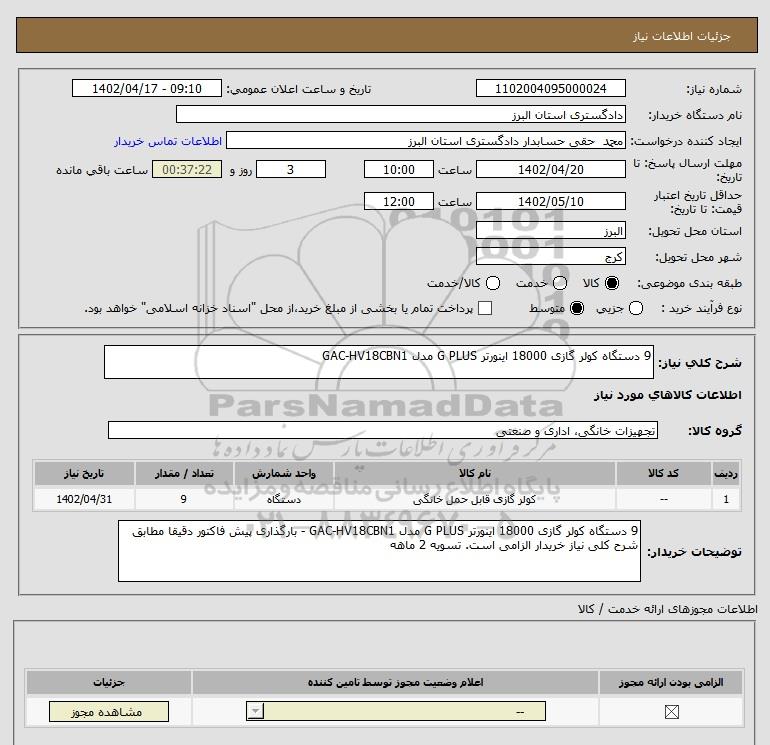Click the شرح کلی نیاز description box

(379, 362)
